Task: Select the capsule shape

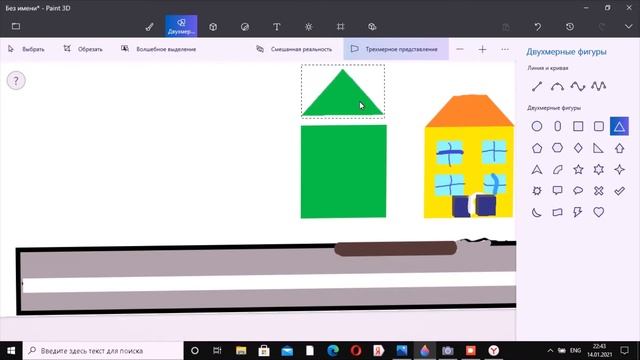Action: pyautogui.click(x=558, y=127)
